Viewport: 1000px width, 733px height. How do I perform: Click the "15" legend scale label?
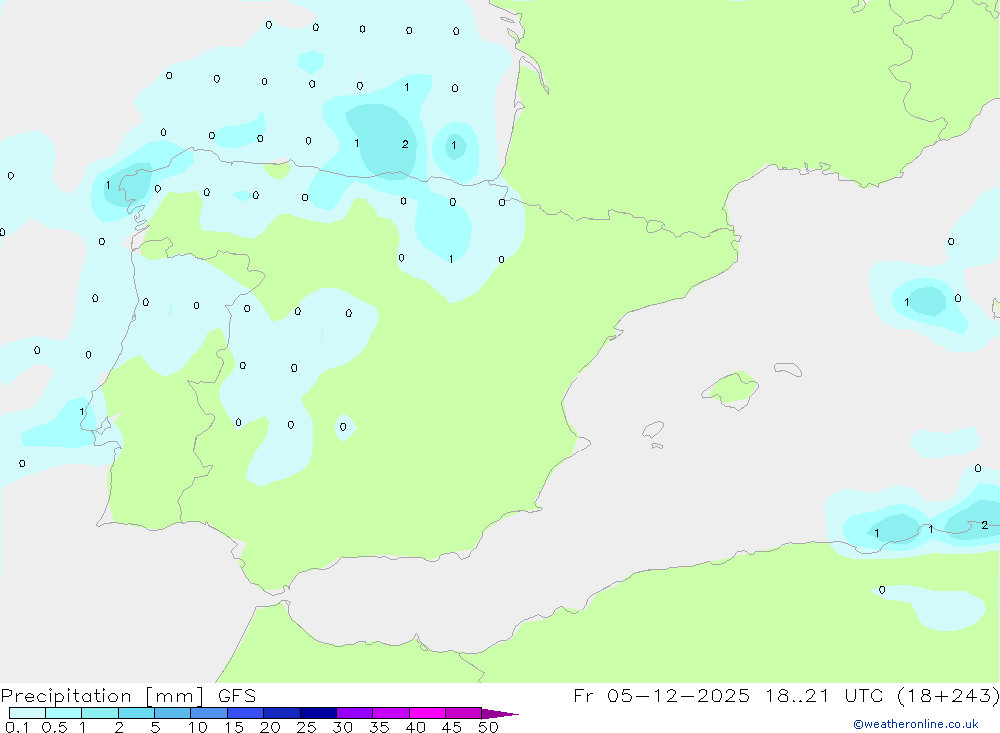pyautogui.click(x=234, y=727)
